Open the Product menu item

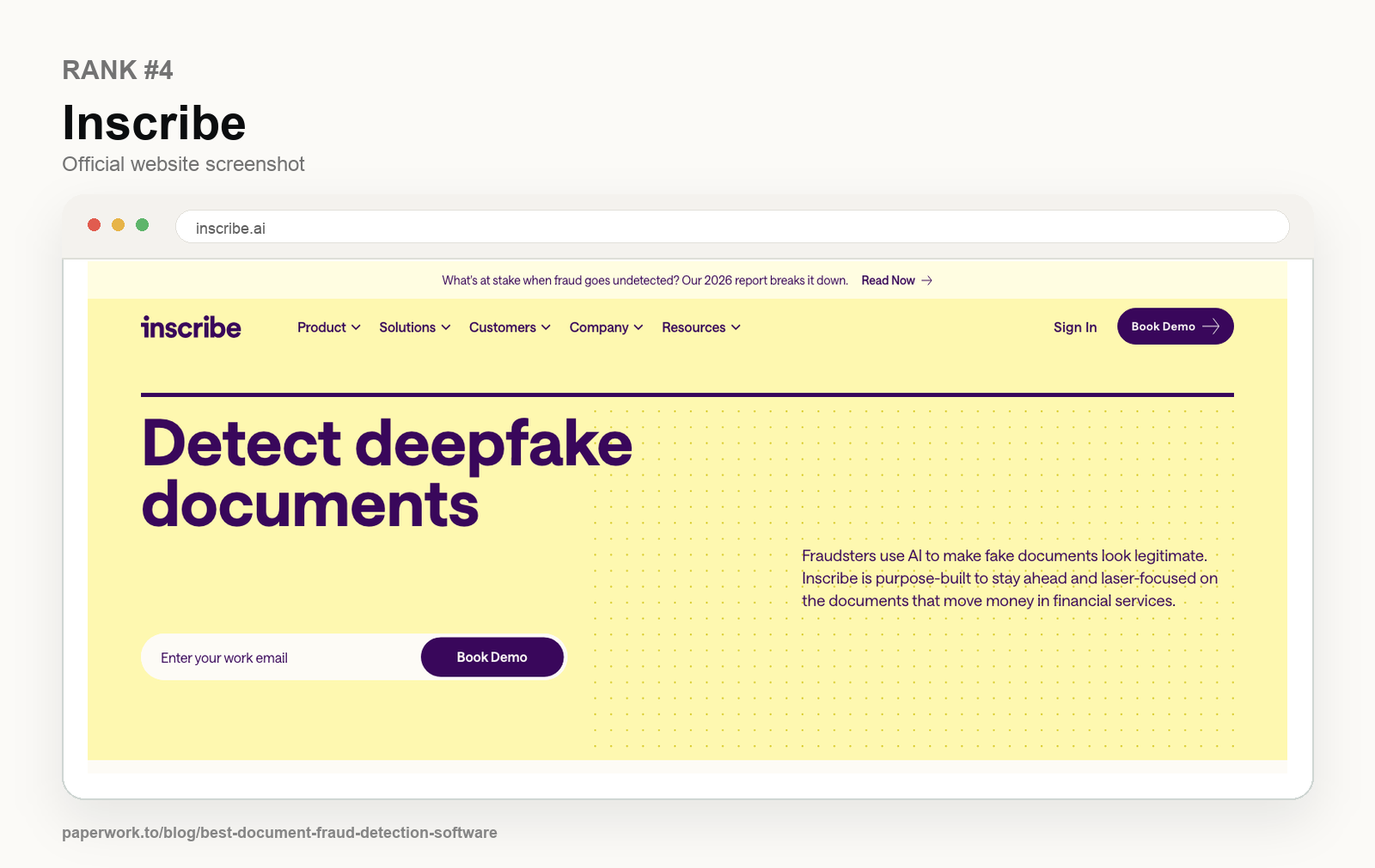(x=321, y=327)
